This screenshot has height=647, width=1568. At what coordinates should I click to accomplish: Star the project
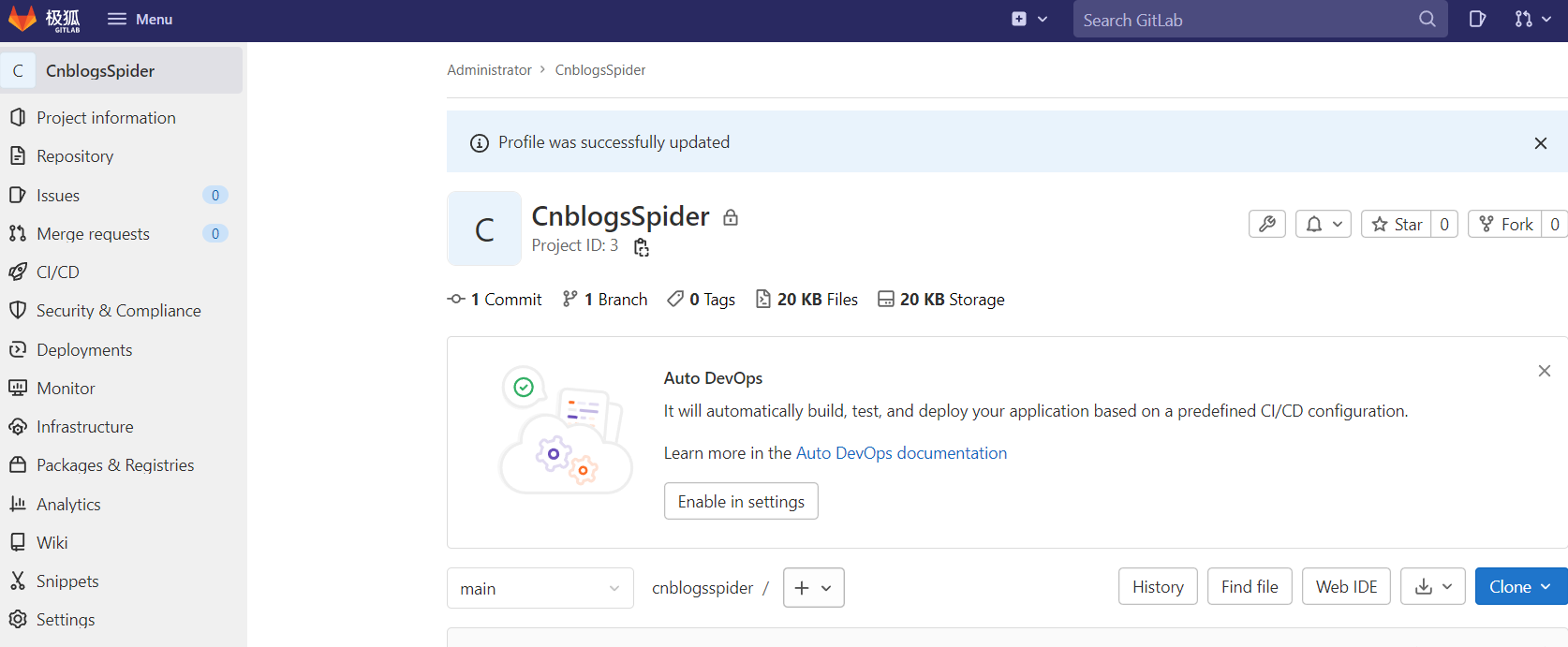1397,224
